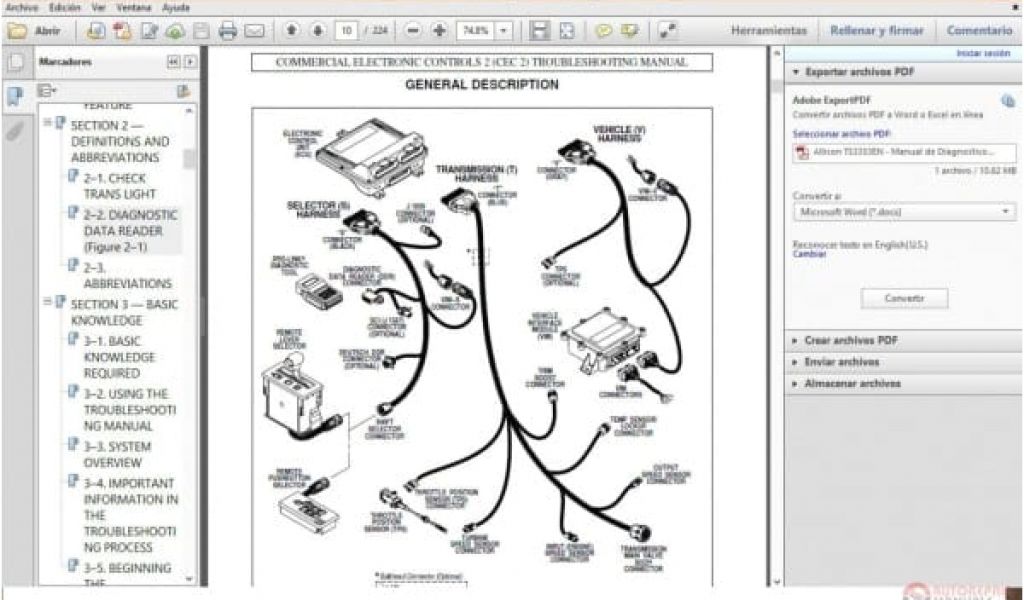Go to previous page with up arrow
This screenshot has height=600, width=1024.
[x=291, y=31]
